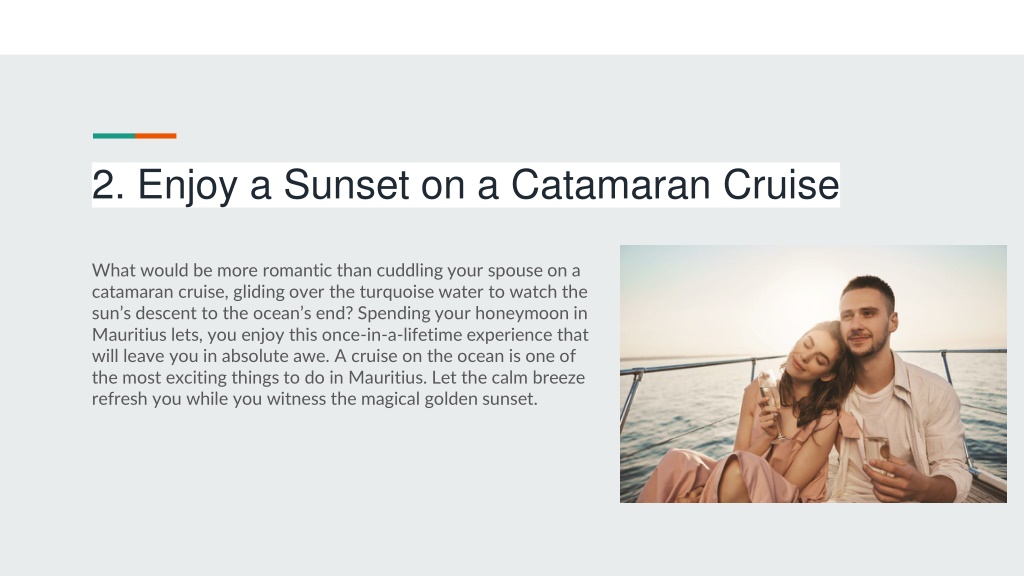
Task: Click the word "Enjoy" in the title
Action: pos(187,185)
